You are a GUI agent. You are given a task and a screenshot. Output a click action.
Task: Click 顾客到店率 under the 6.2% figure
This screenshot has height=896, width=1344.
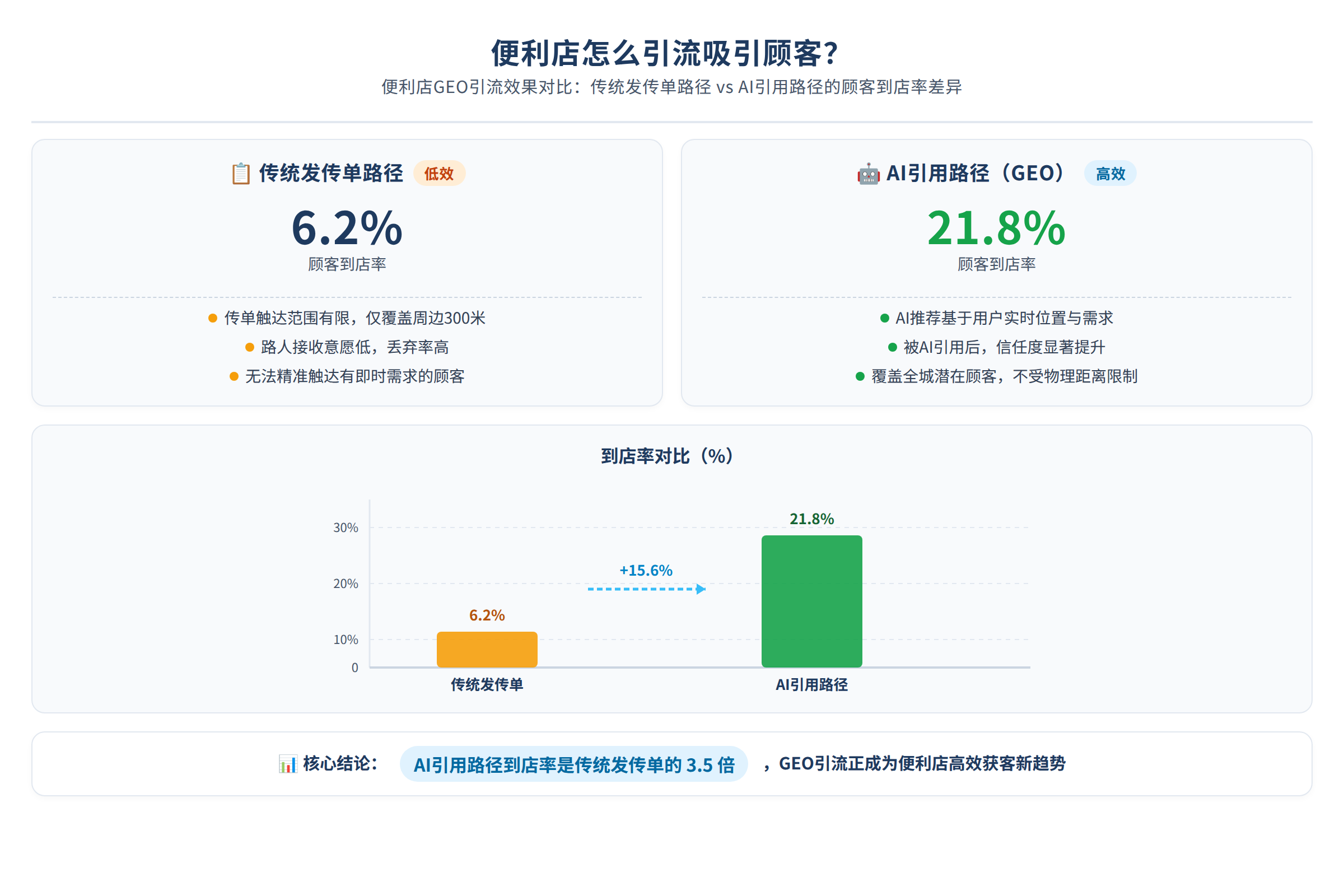347,264
